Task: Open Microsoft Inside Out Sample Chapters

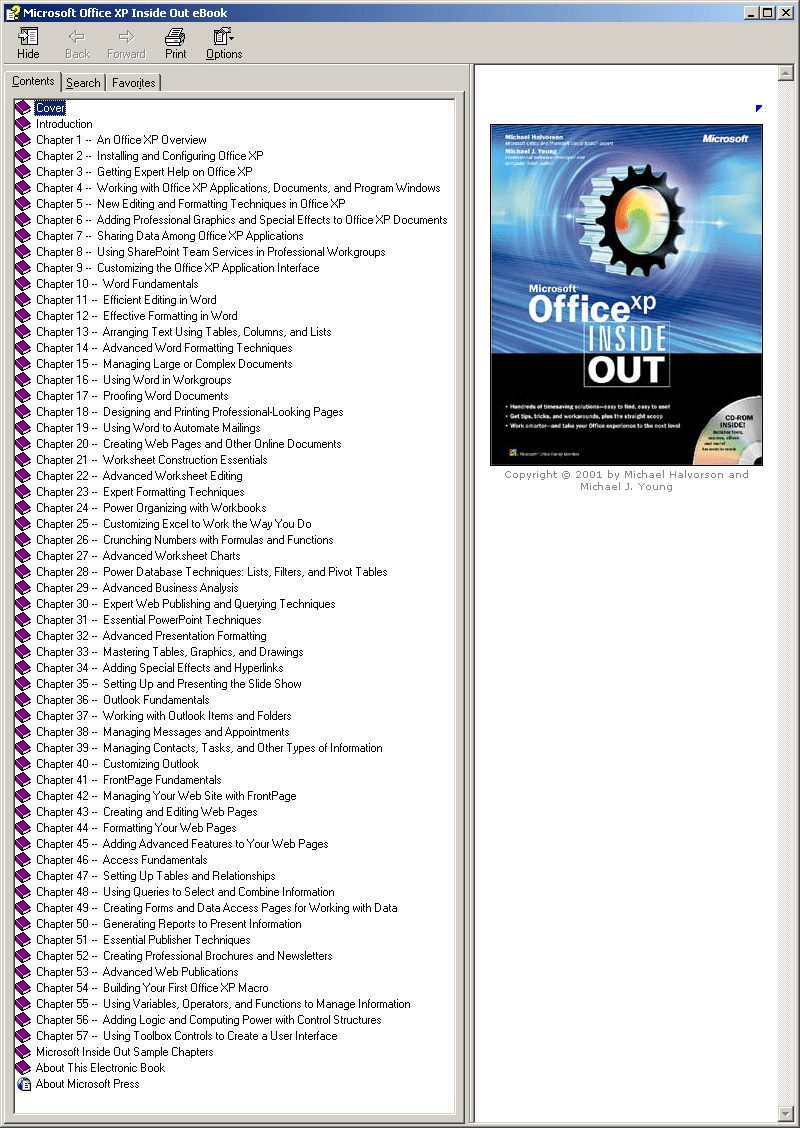Action: point(124,1052)
